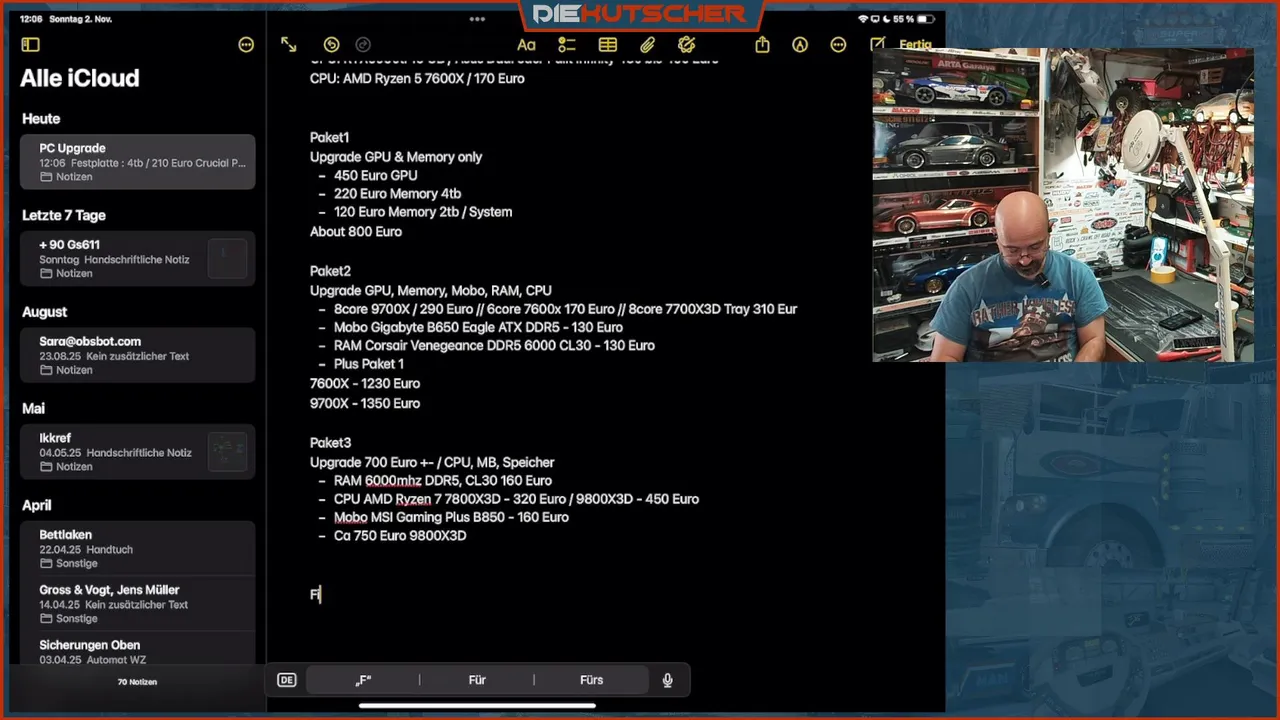The width and height of the screenshot is (1280, 720).
Task: Switch keyboard language with the DE button
Action: coord(287,680)
